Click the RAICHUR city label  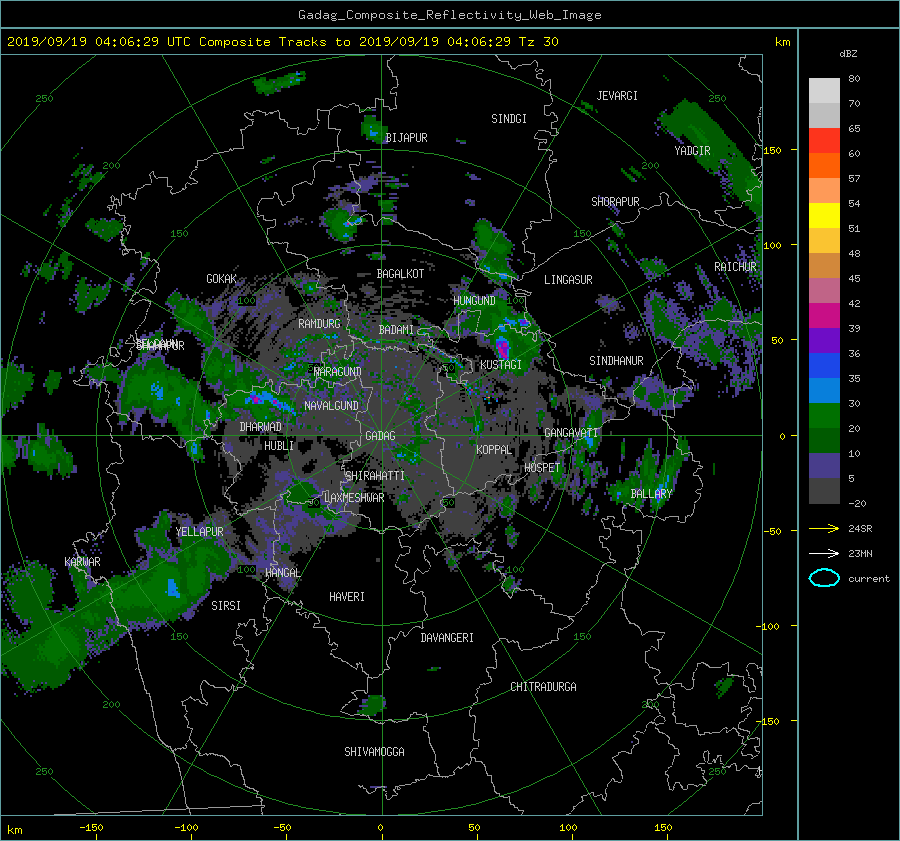[735, 267]
